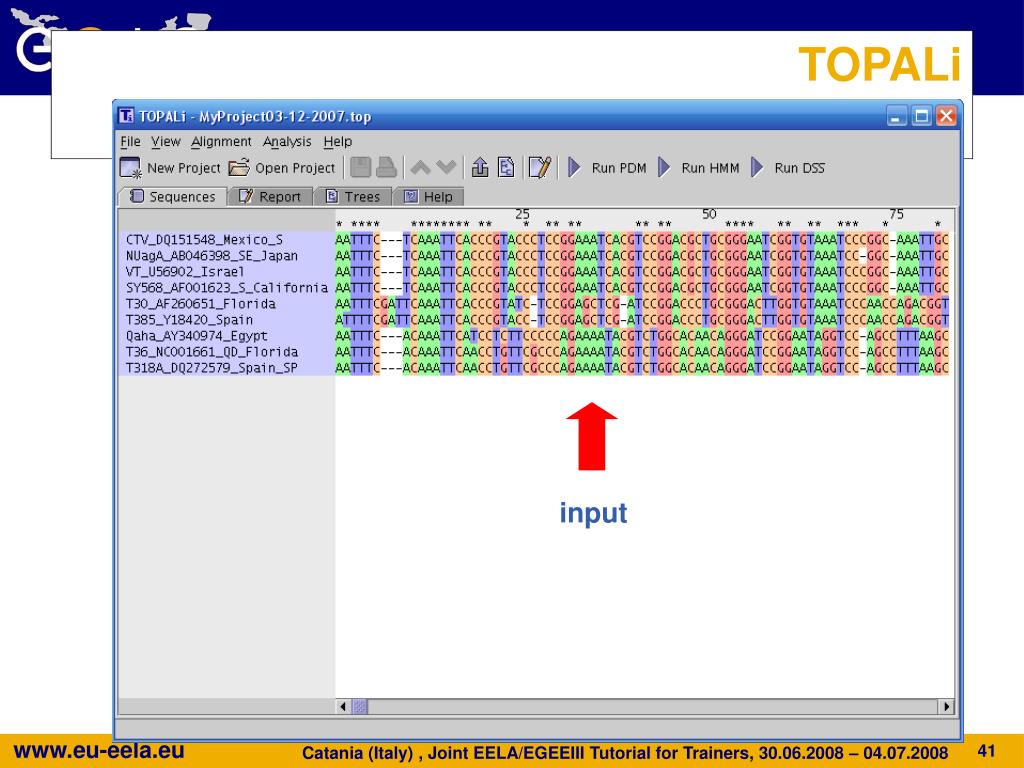The width and height of the screenshot is (1024, 768).
Task: Open the View menu
Action: click(x=165, y=142)
